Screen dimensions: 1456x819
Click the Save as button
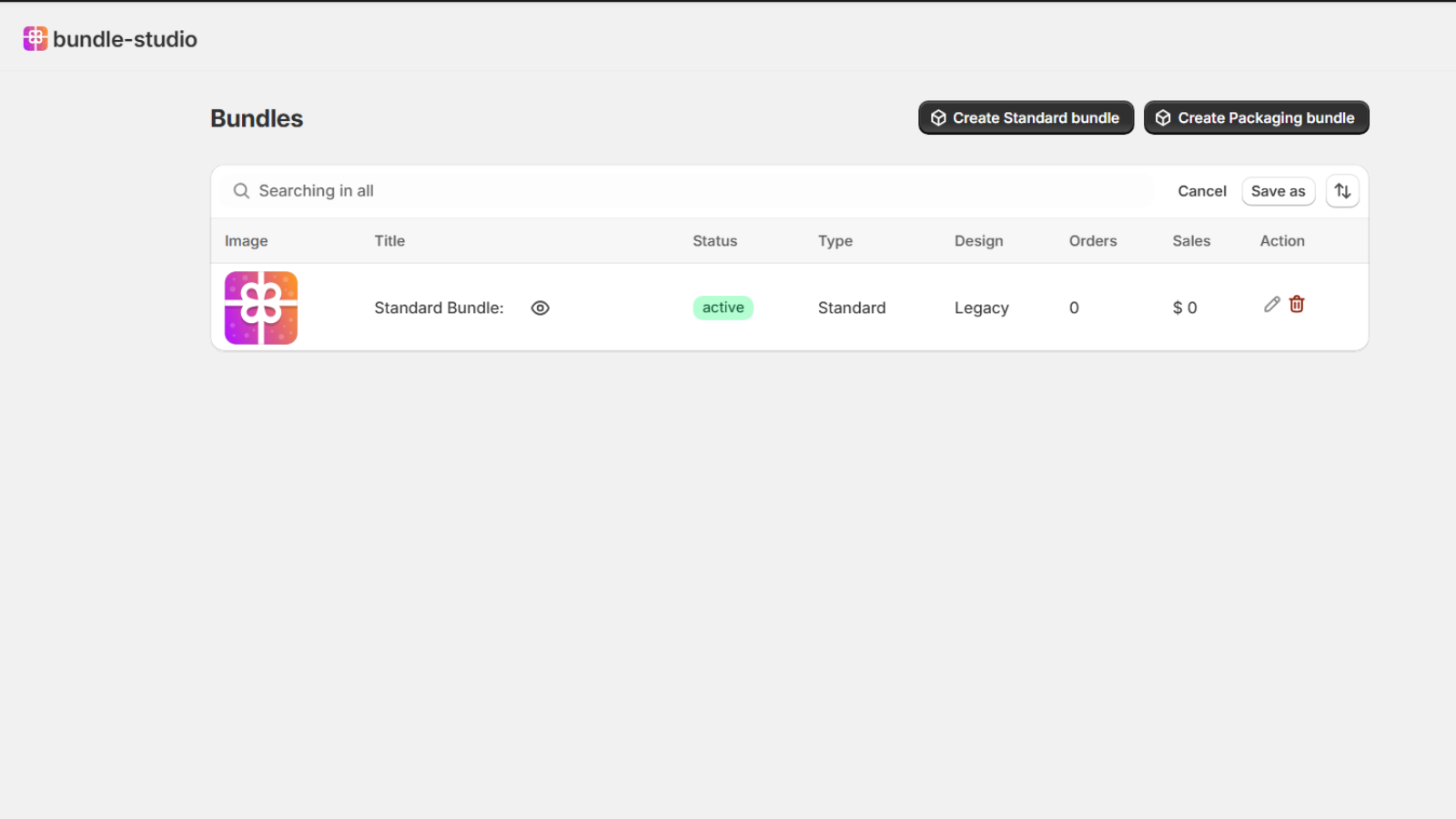pos(1278,191)
